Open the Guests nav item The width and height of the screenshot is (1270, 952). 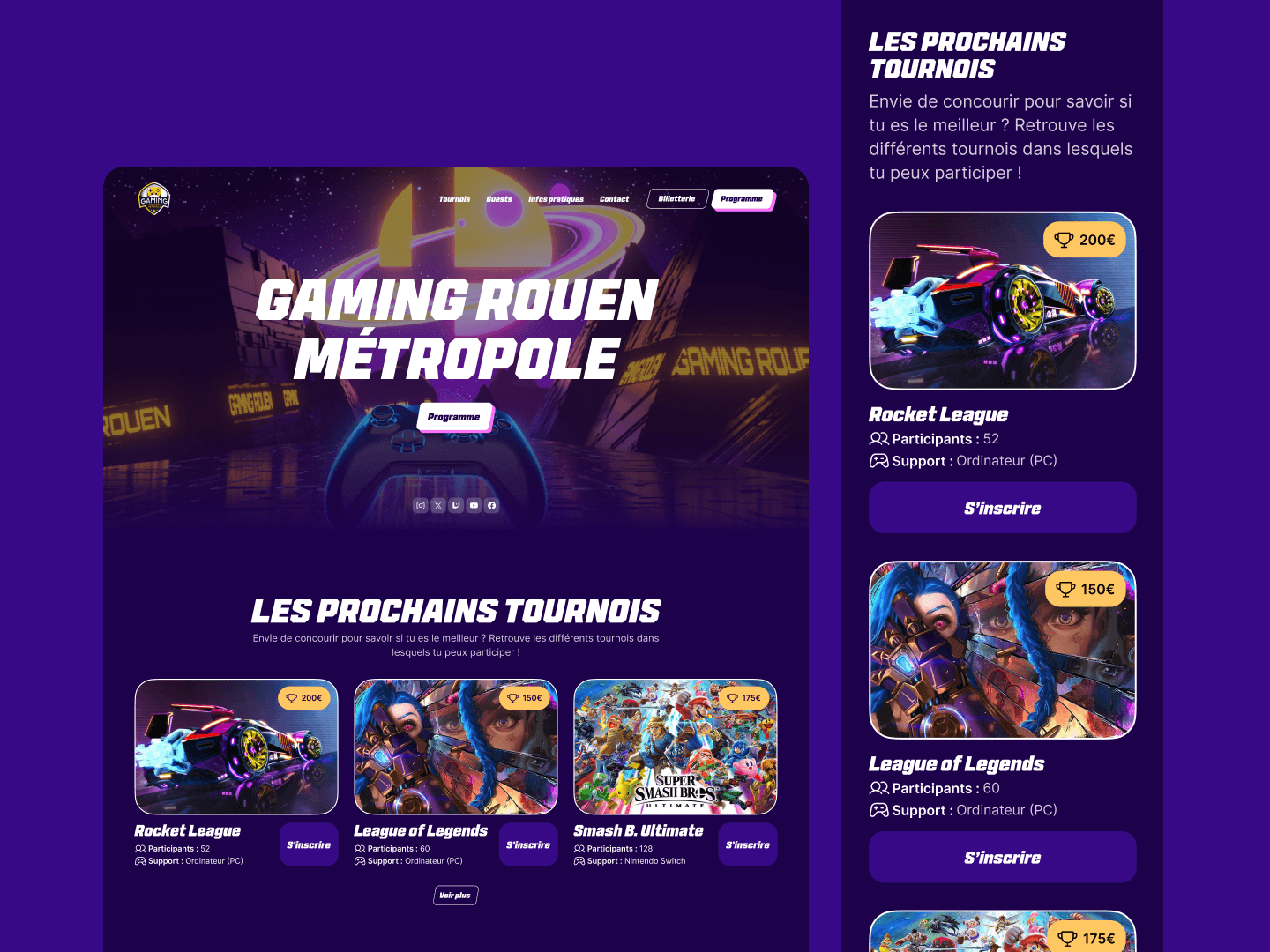point(499,199)
